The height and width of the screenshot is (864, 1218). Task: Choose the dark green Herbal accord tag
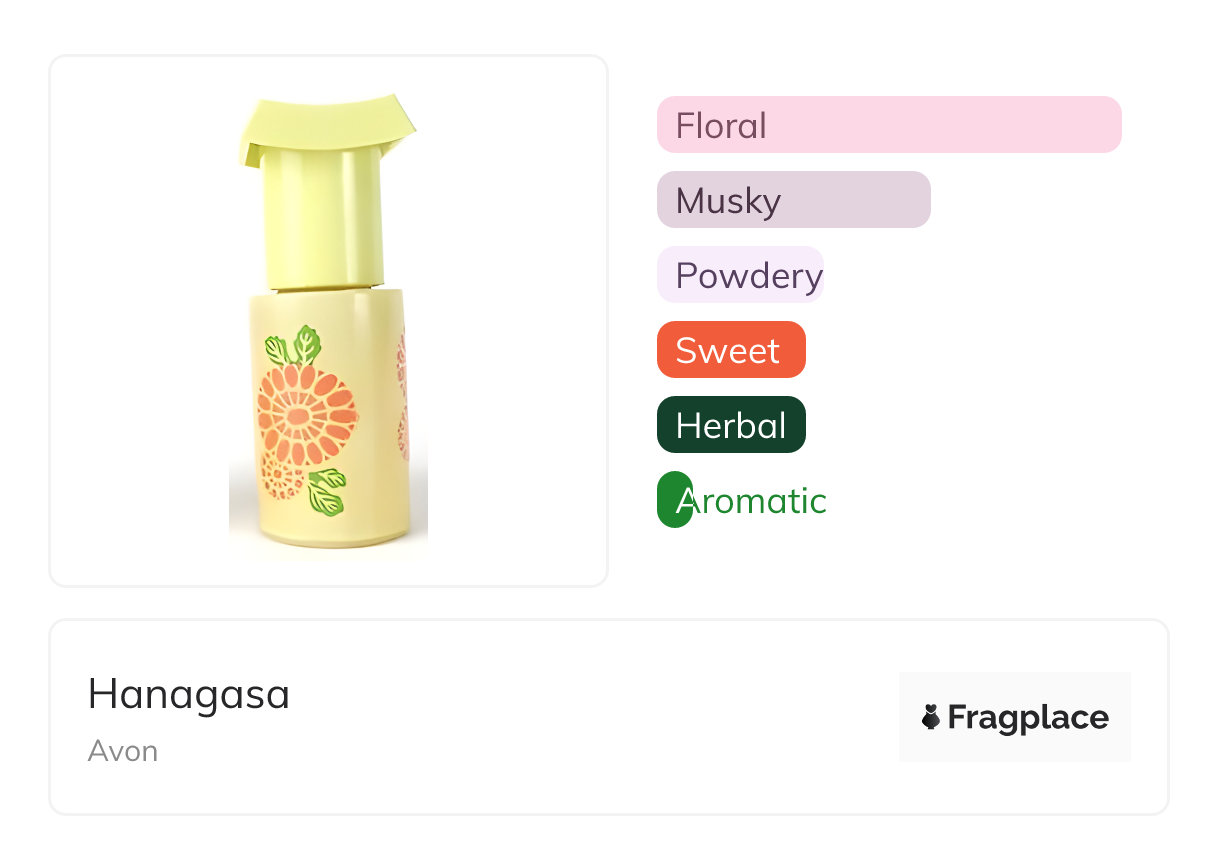(731, 425)
